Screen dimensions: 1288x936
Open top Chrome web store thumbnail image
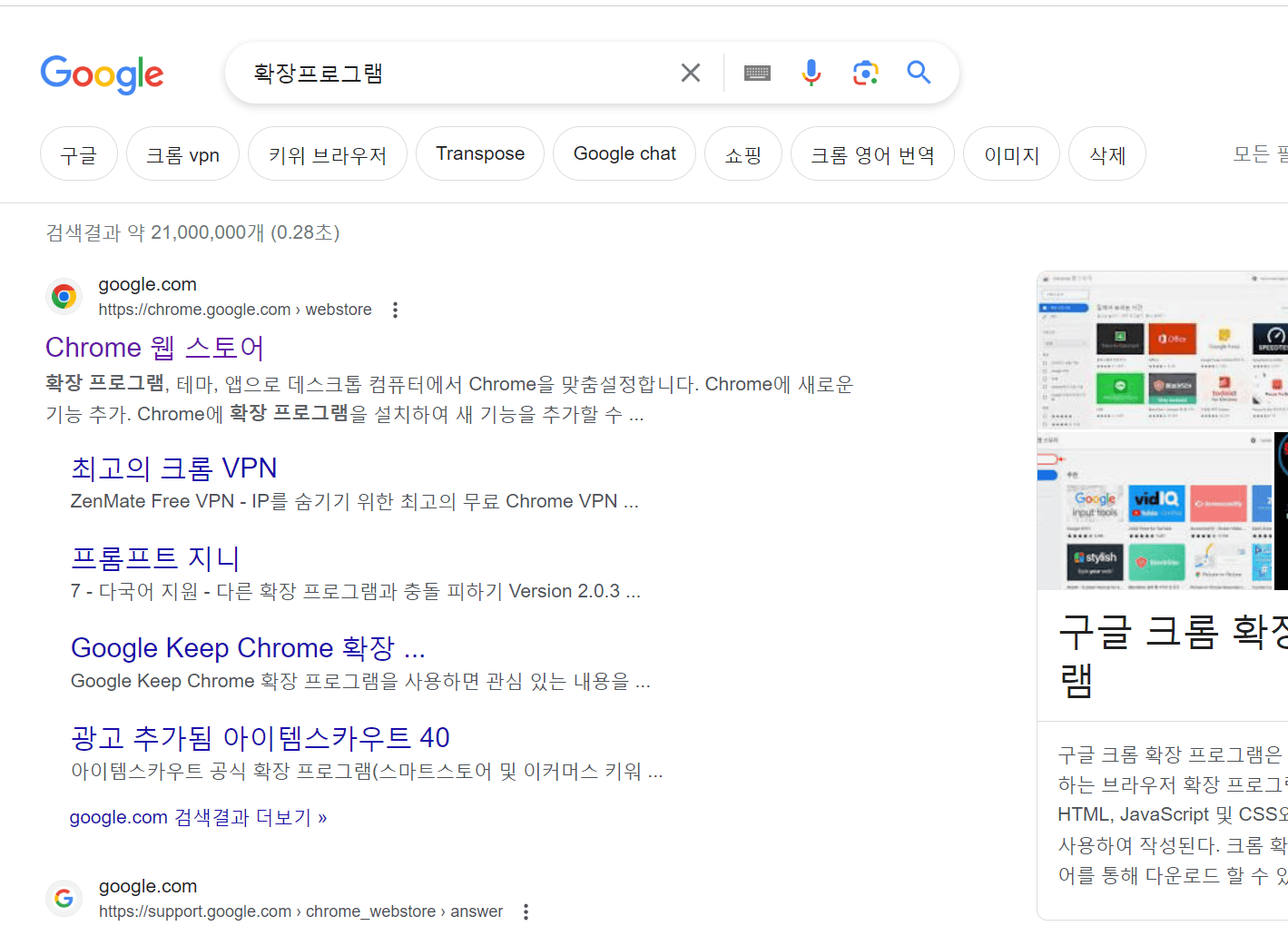pos(1163,350)
